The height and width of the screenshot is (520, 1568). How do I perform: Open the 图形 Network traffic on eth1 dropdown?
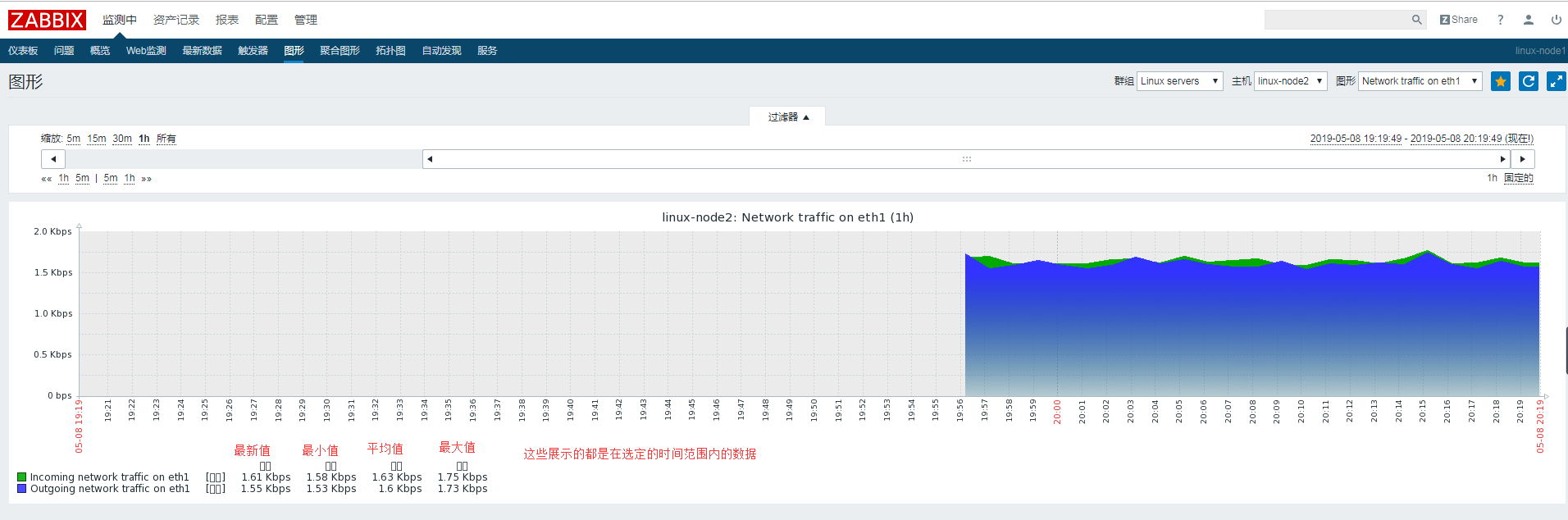pos(1420,81)
